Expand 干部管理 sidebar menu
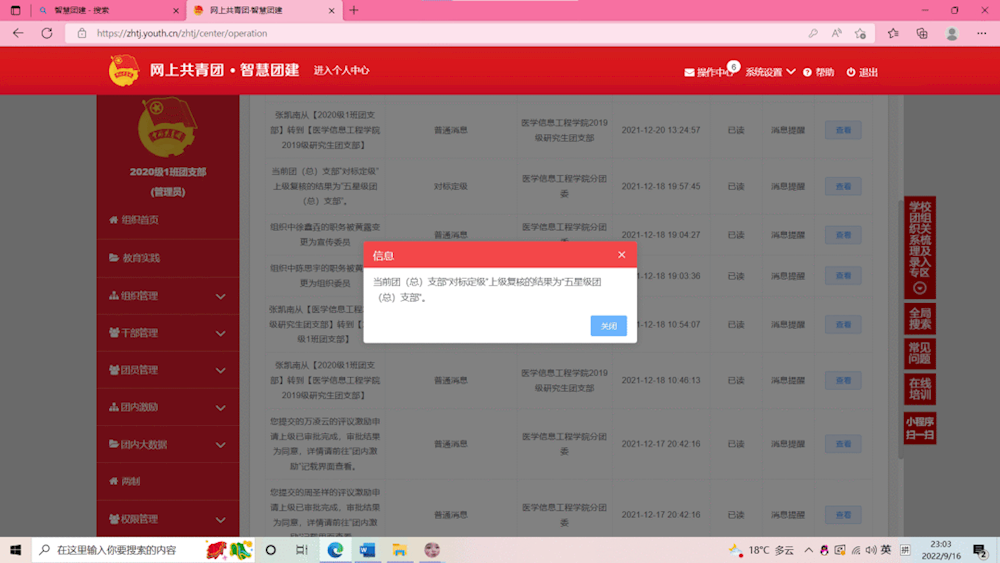 (x=168, y=333)
